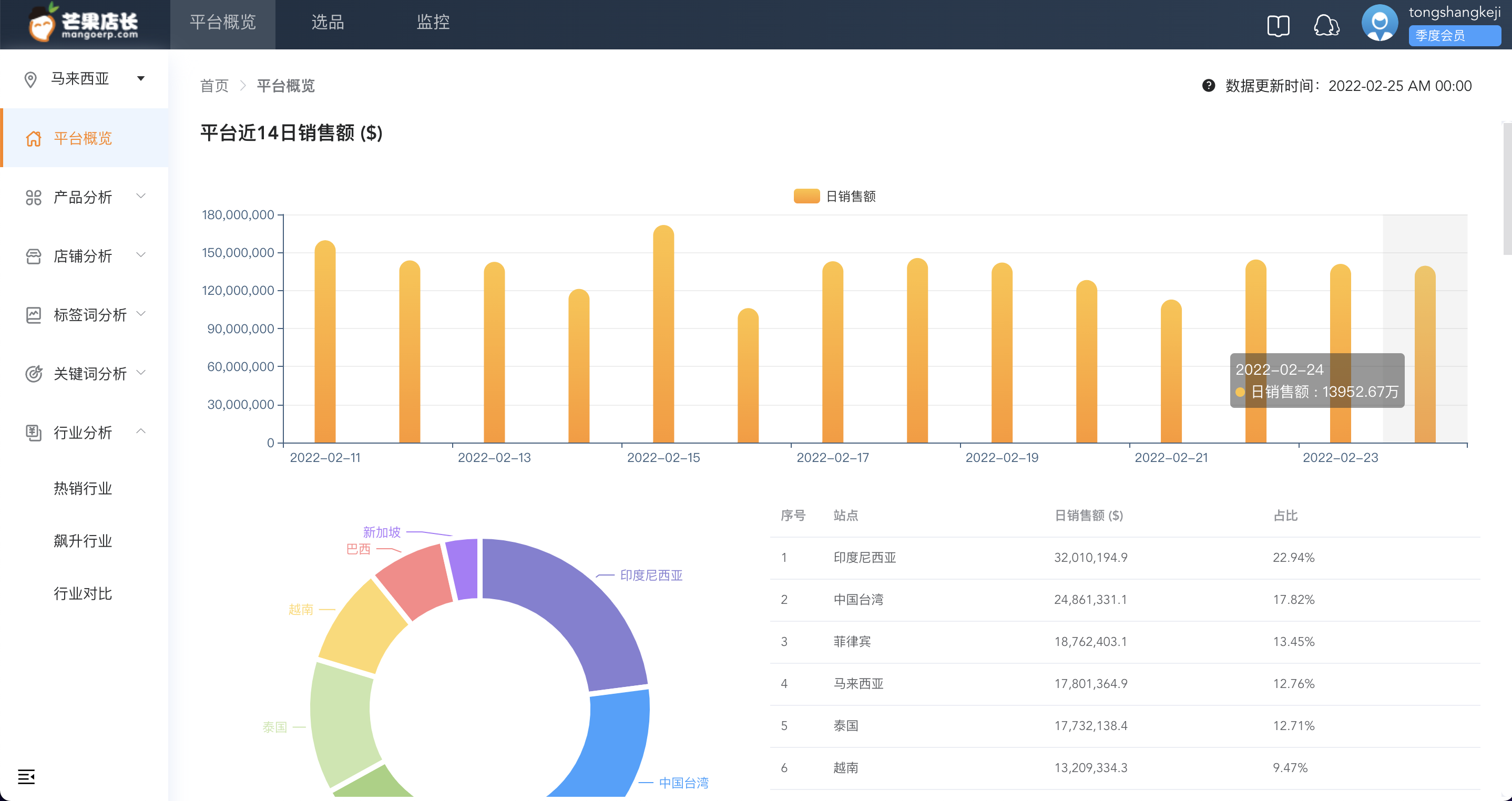The image size is (1512, 801).
Task: Click value 32,010,194.9 in table
Action: 1090,558
